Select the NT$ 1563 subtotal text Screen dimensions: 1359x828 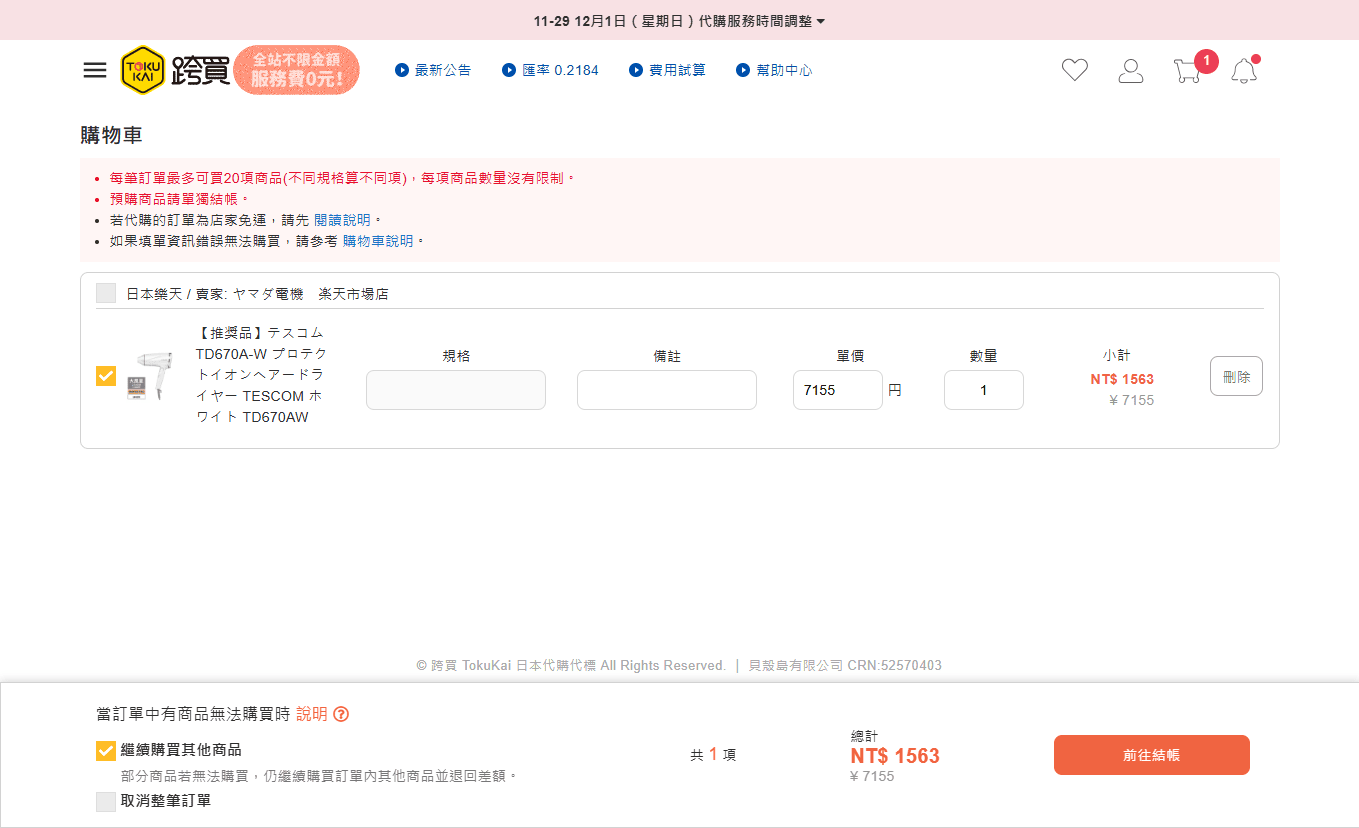pos(1122,379)
